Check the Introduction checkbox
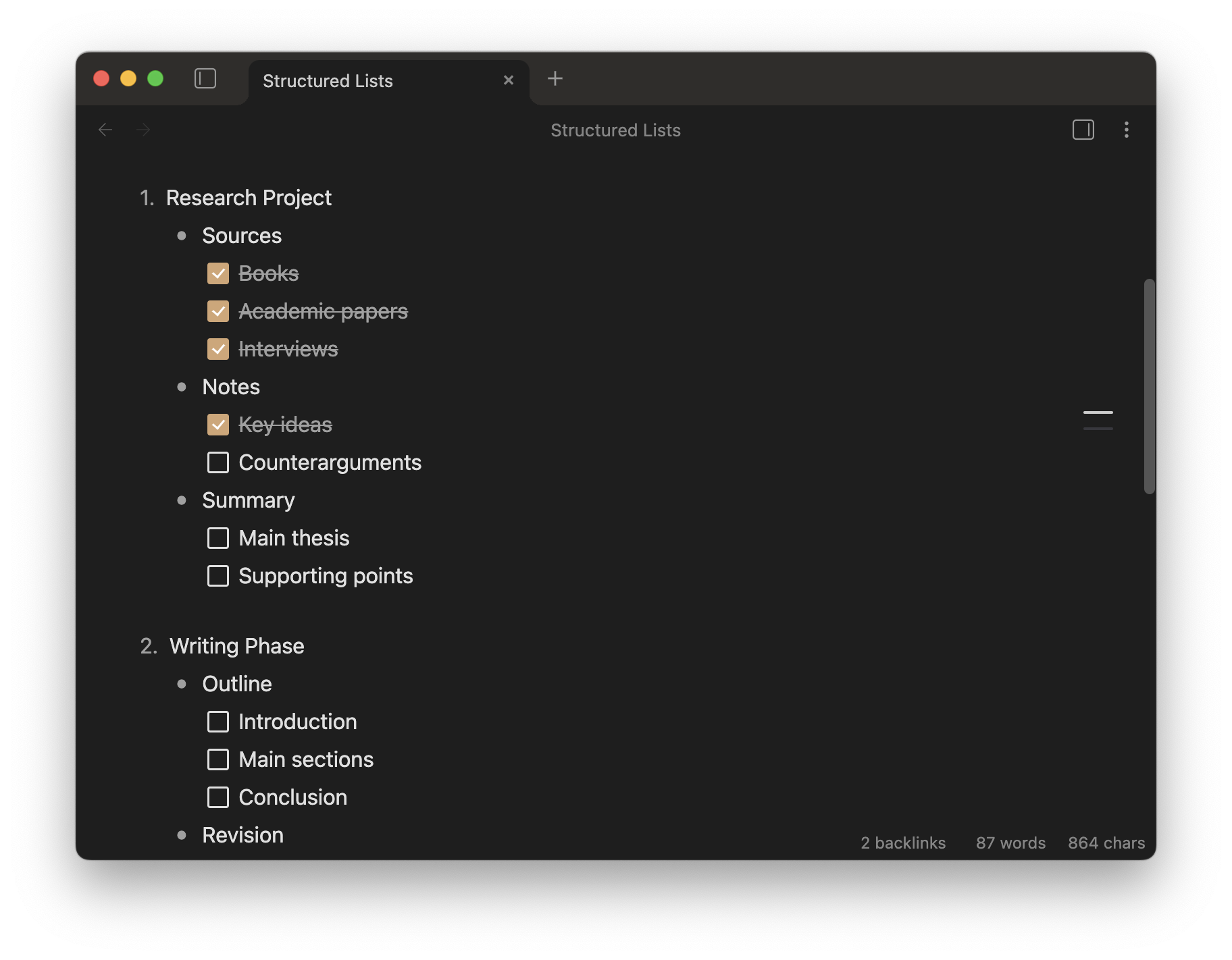Image resolution: width=1232 pixels, height=960 pixels. coord(217,722)
